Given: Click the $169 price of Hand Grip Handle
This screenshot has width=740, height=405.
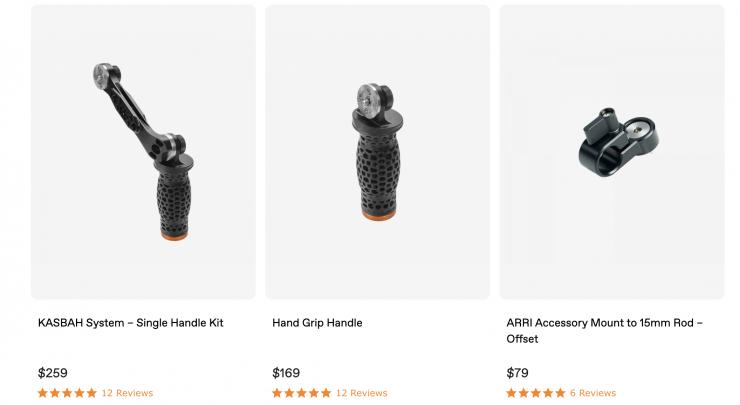Looking at the screenshot, I should 286,373.
